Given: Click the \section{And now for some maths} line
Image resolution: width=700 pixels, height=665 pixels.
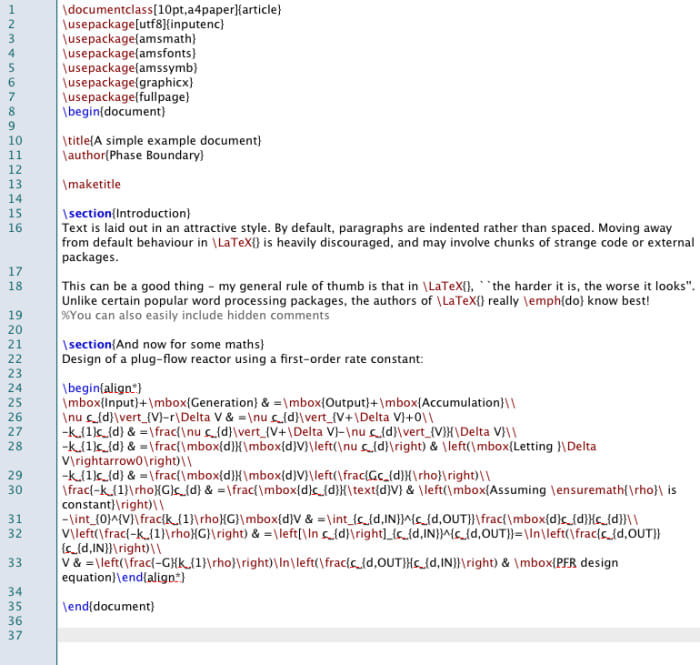Looking at the screenshot, I should [x=163, y=345].
